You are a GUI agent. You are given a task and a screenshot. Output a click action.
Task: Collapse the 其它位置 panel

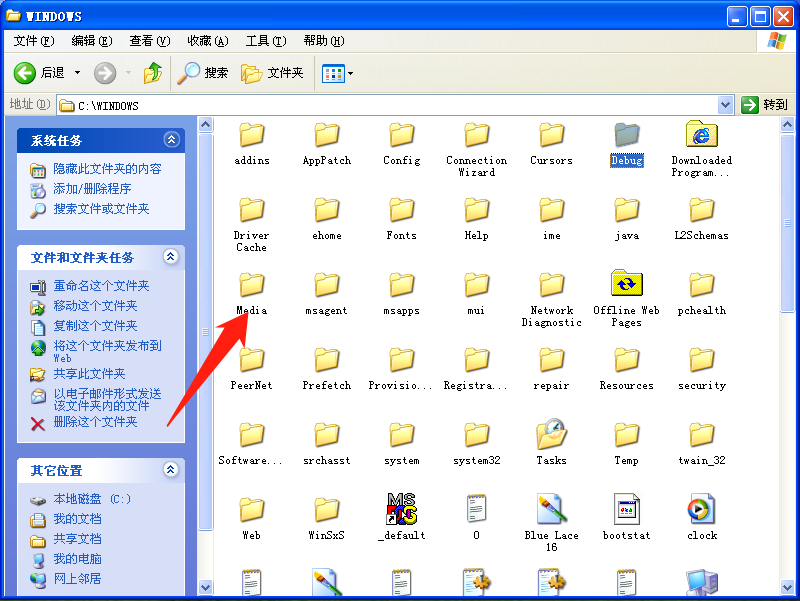(171, 469)
